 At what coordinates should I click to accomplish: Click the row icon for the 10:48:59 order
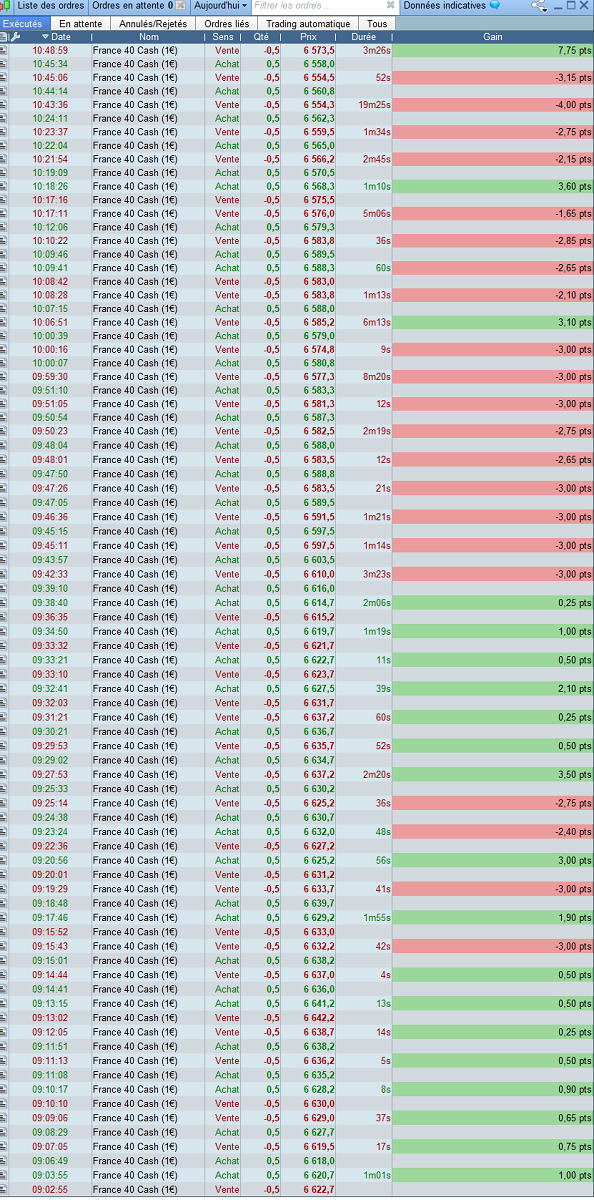(x=4, y=50)
